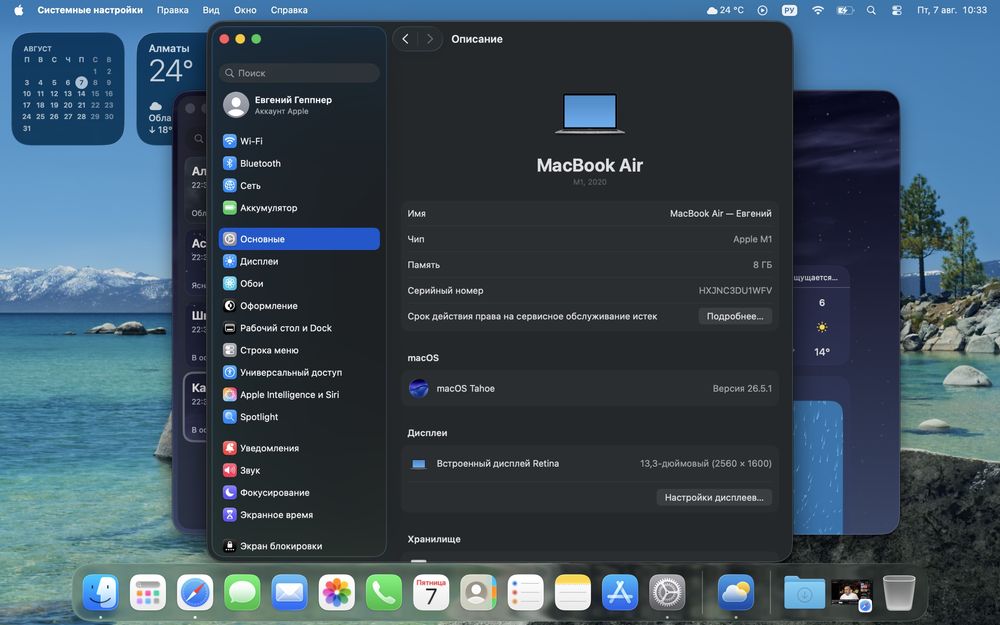Open the Apple menu
The height and width of the screenshot is (625, 1000).
[18, 10]
